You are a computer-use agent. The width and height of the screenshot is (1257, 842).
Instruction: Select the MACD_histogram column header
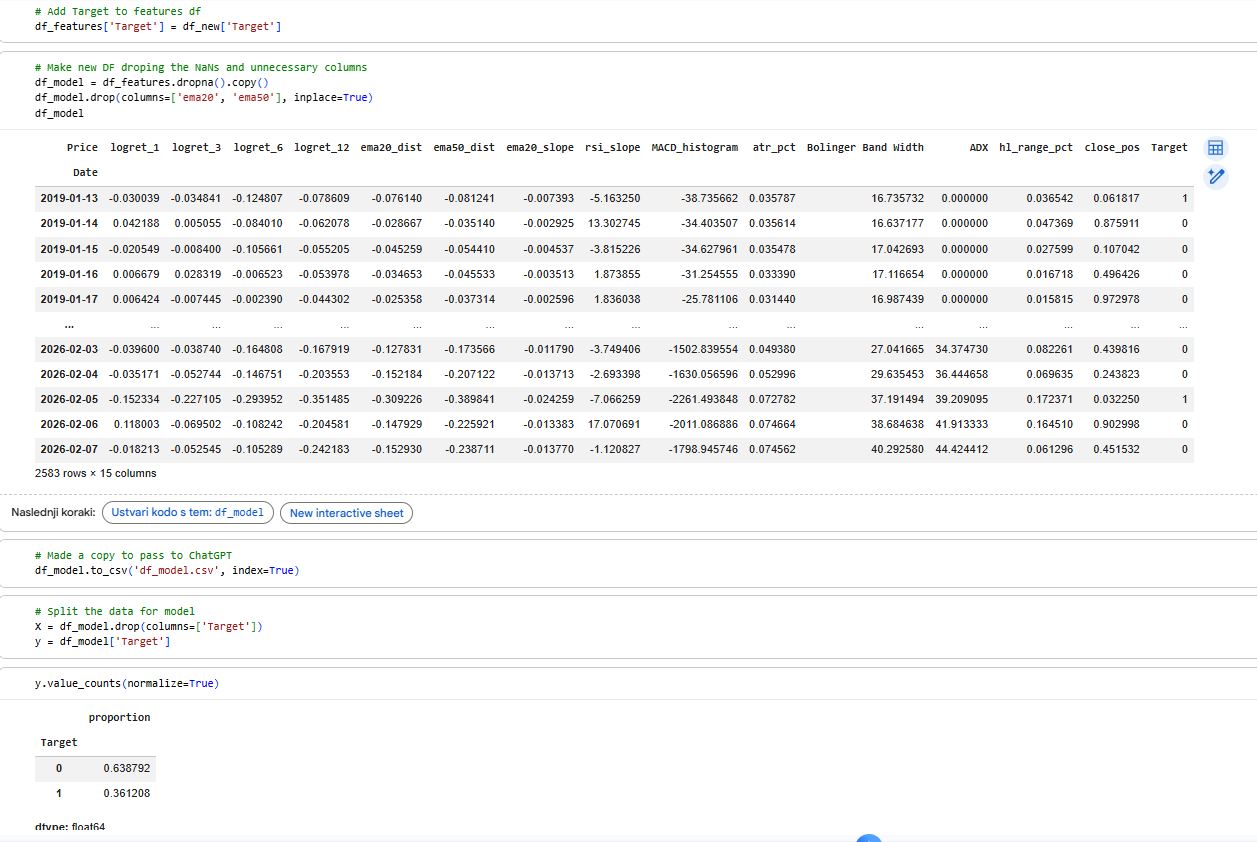(694, 147)
